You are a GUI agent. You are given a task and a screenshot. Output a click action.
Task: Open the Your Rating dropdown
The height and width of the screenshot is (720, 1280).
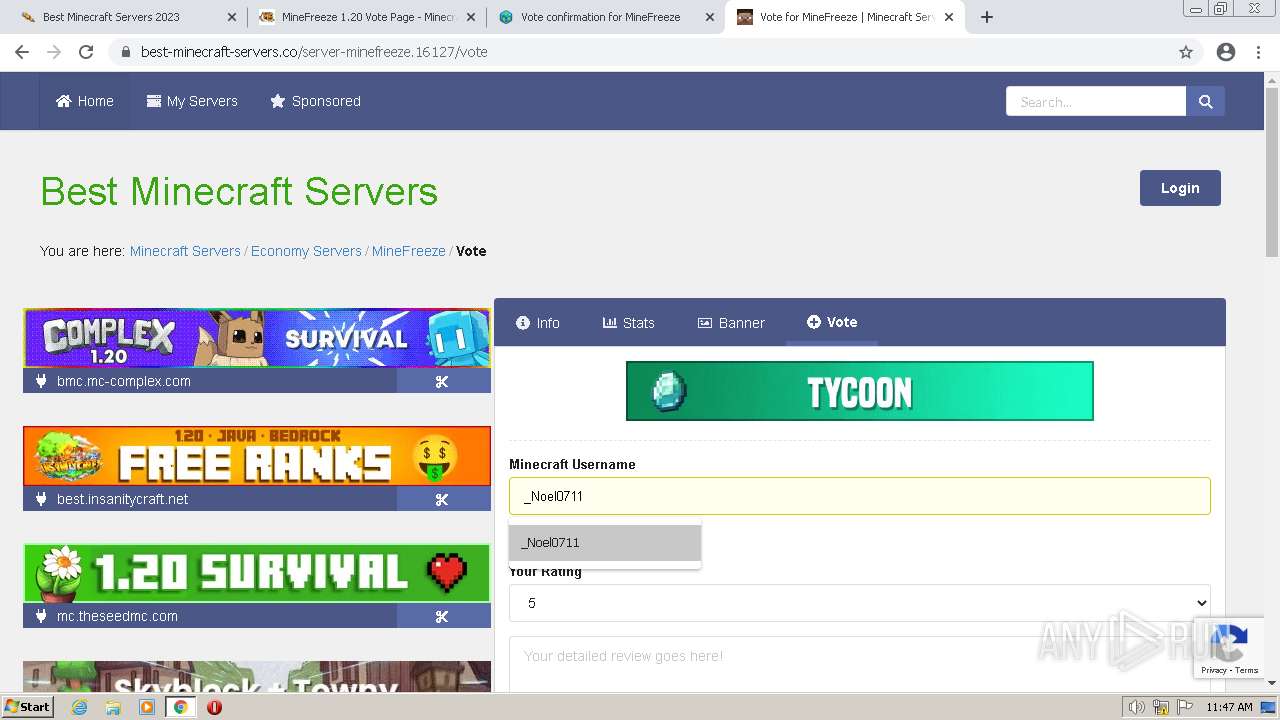pos(859,603)
